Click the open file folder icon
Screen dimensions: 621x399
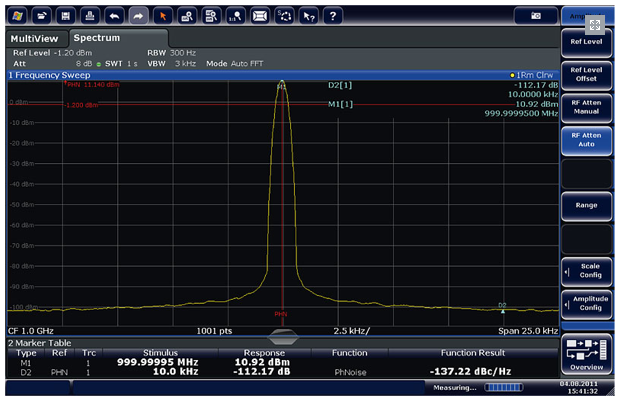click(x=42, y=16)
